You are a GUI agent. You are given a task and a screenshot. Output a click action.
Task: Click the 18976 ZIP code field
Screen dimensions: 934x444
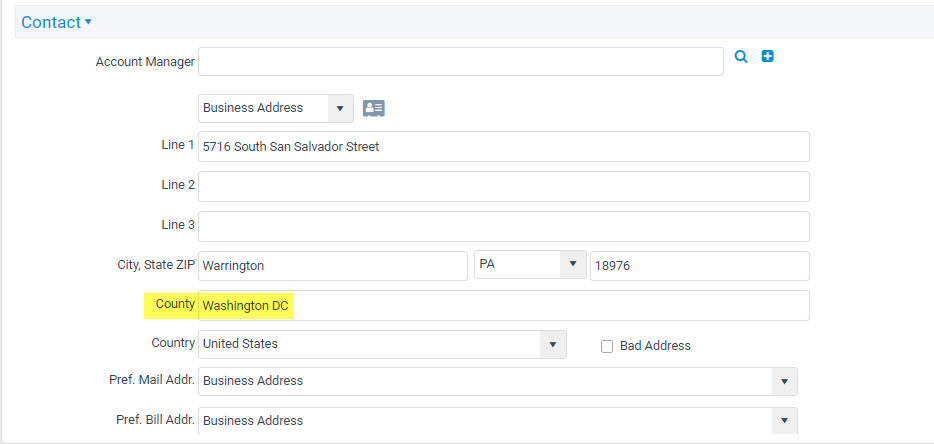[700, 266]
